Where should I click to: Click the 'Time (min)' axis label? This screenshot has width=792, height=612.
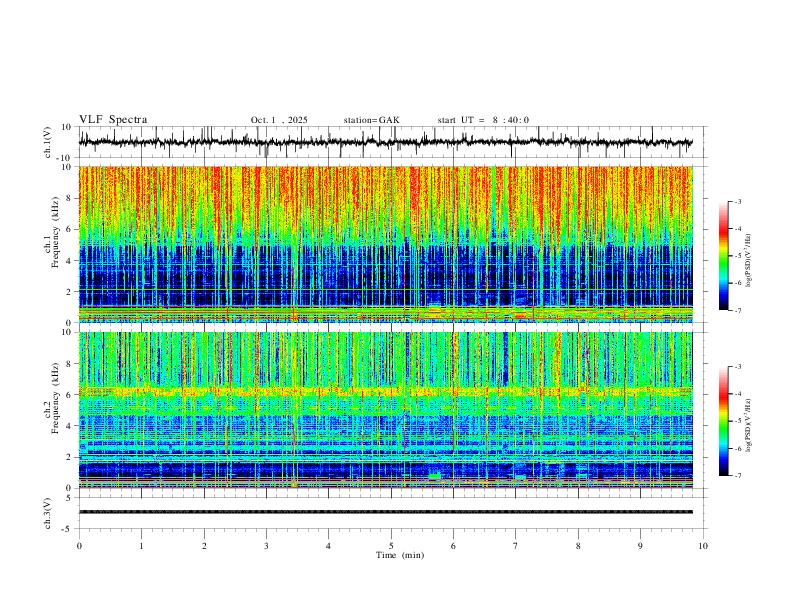400,555
